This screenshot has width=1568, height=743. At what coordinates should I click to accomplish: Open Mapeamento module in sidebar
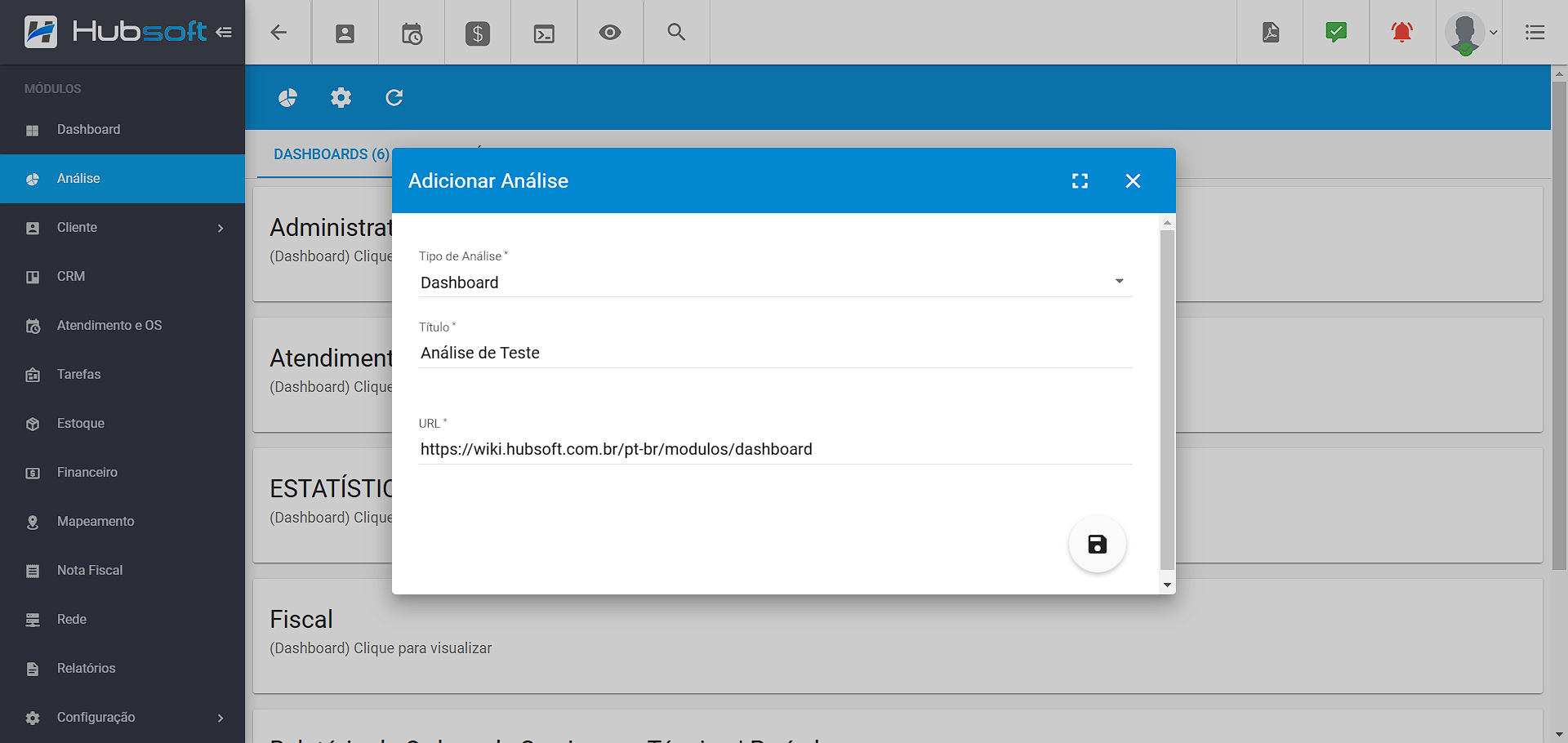[122, 522]
